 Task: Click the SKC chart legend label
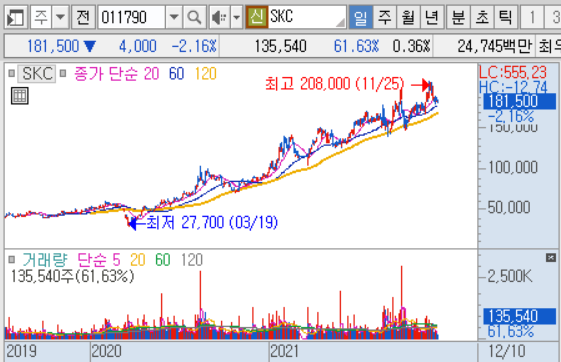click(37, 74)
